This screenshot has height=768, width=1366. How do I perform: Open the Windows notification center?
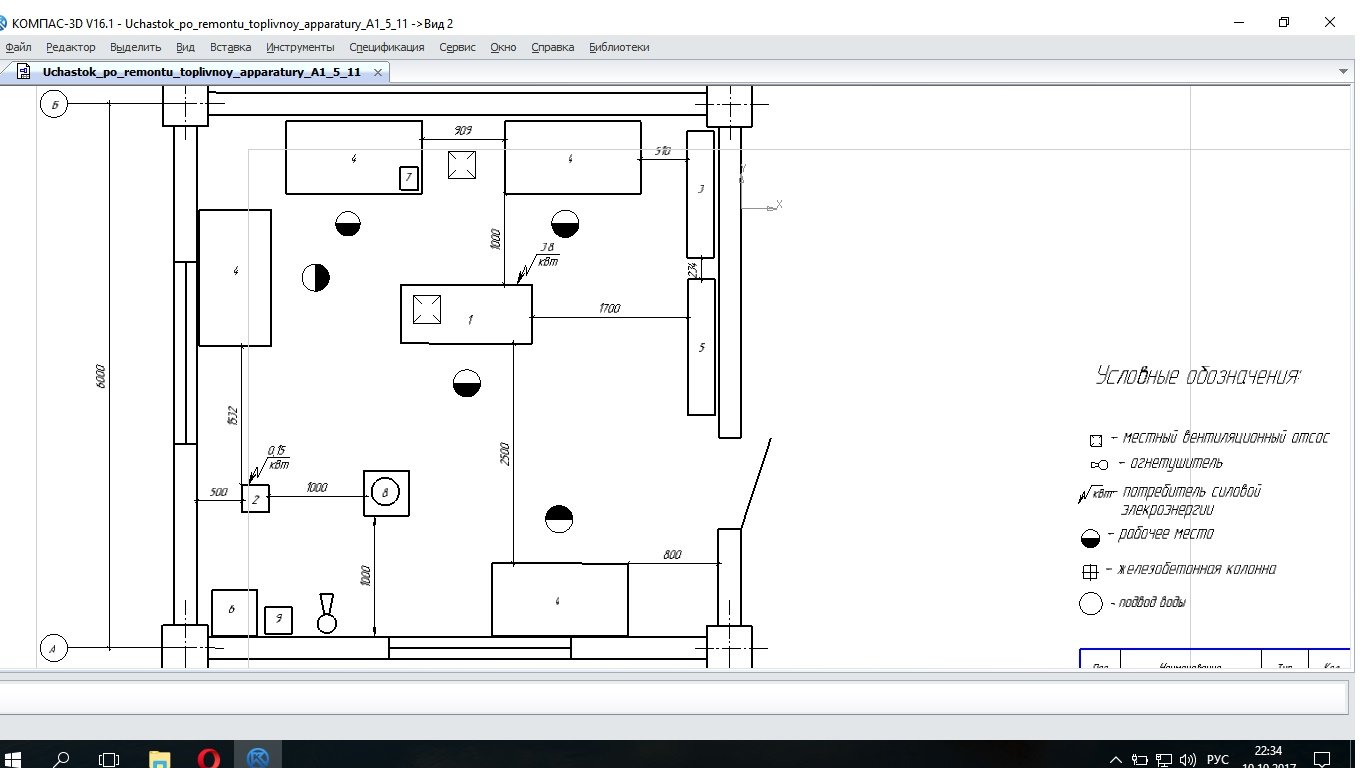1323,759
